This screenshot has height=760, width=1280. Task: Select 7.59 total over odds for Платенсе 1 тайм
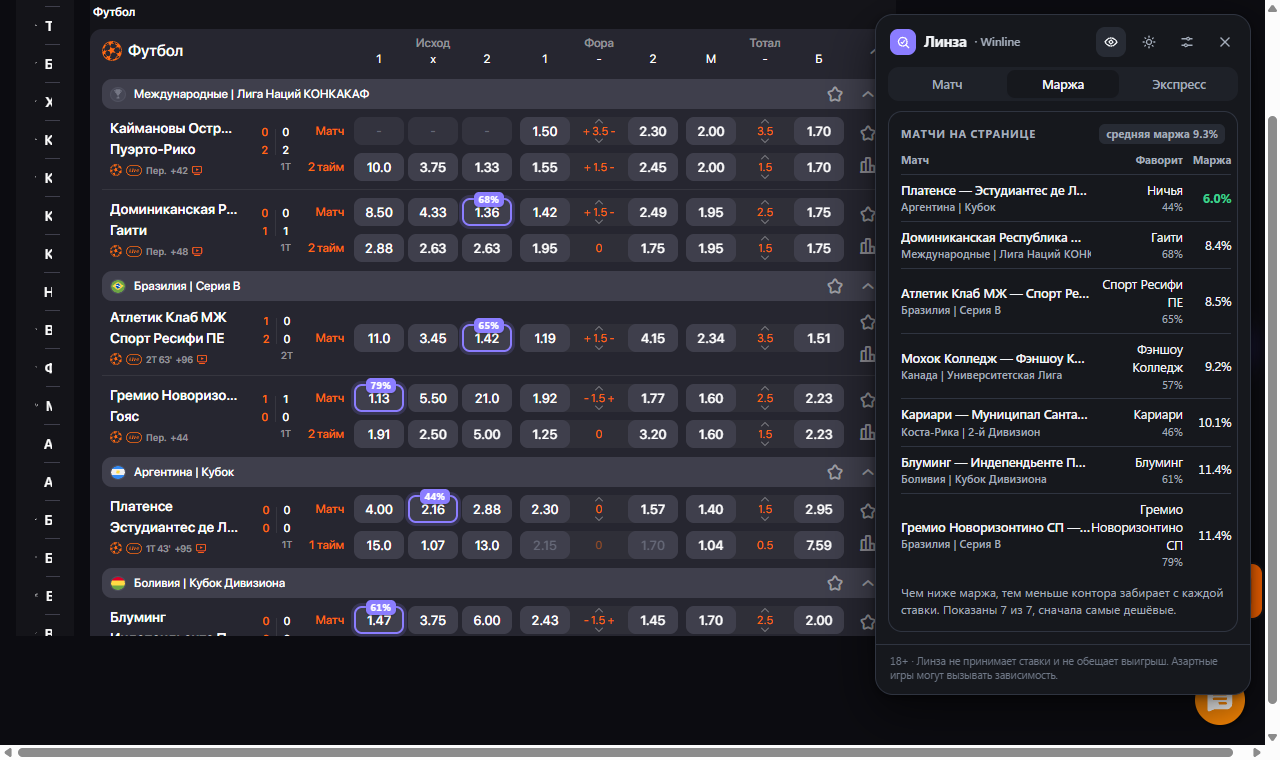coord(819,546)
